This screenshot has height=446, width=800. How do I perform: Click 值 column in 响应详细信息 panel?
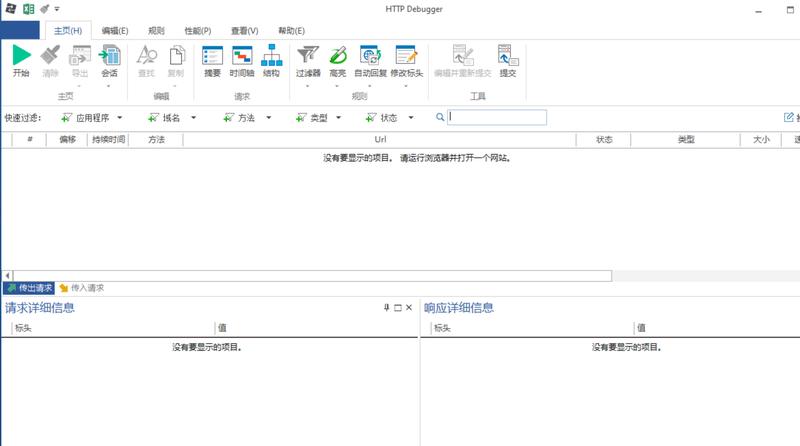pyautogui.click(x=717, y=328)
